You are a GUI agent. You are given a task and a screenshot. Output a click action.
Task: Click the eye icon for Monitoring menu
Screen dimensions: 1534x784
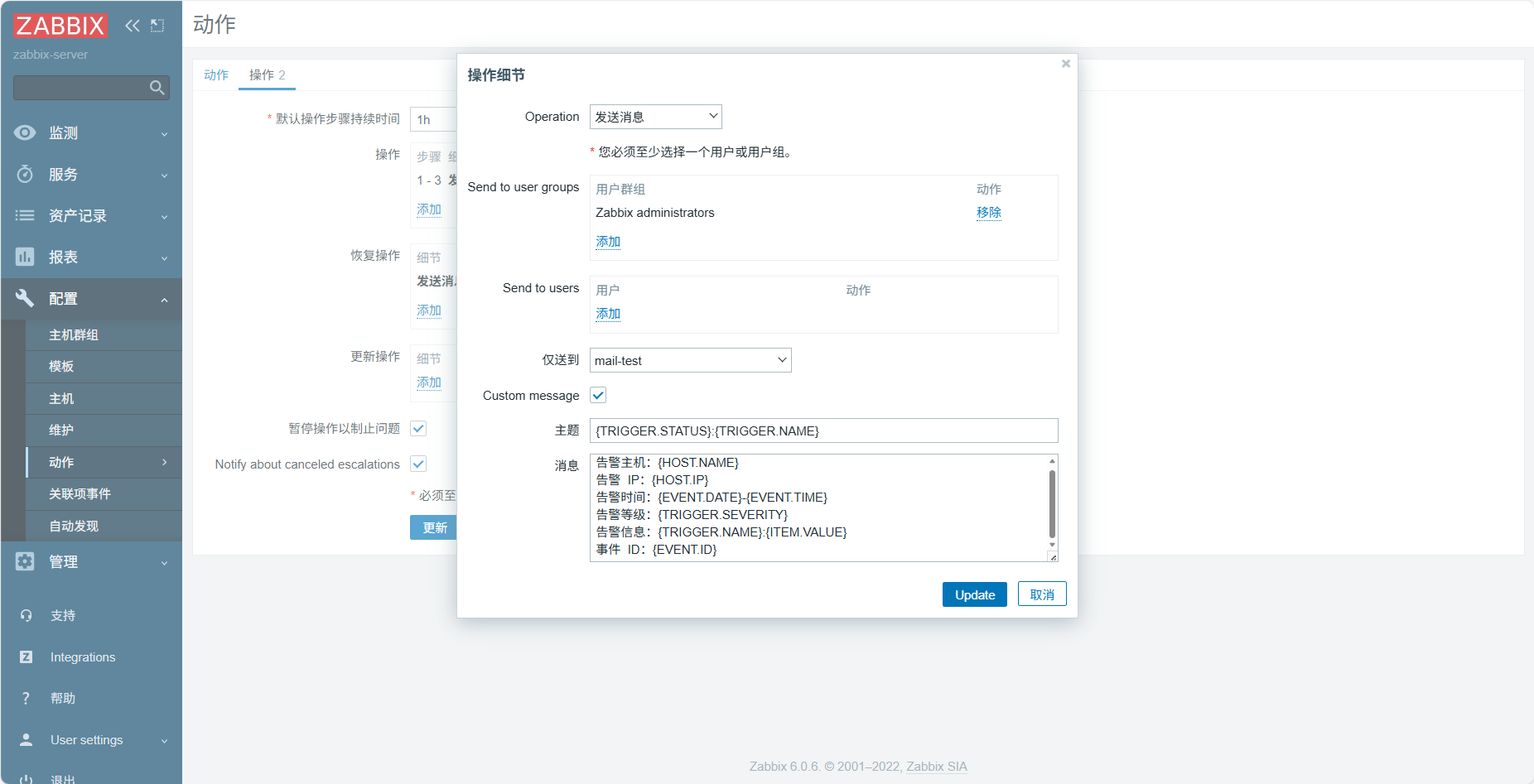click(x=25, y=132)
